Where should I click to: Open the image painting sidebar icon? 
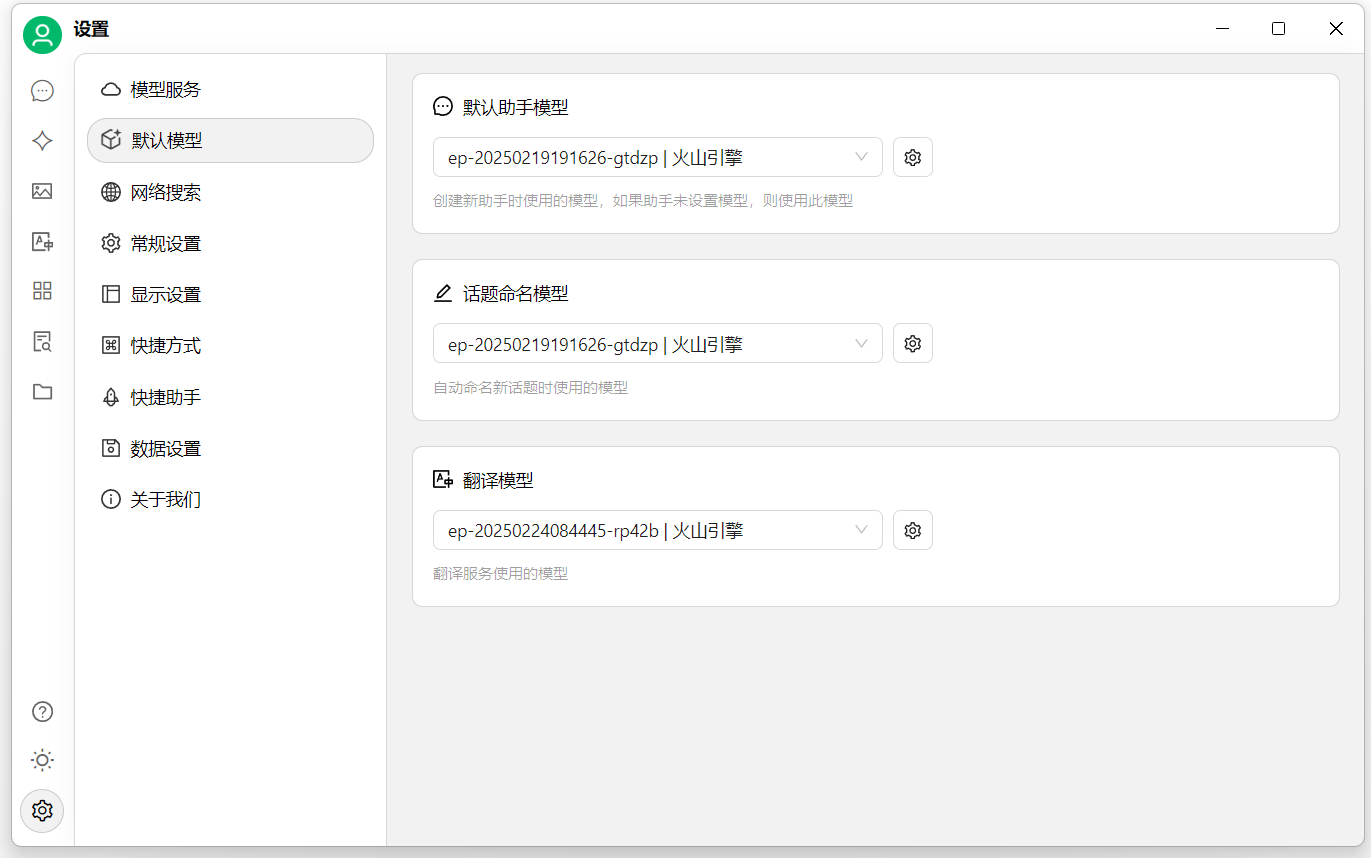[42, 191]
